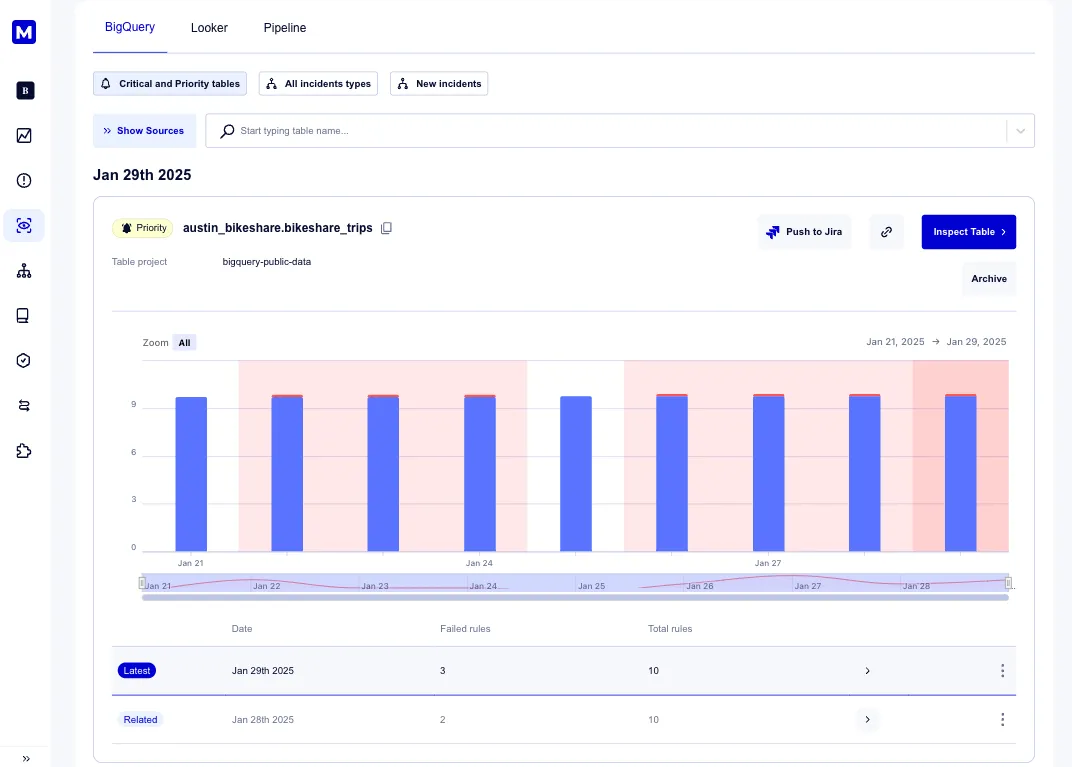Open the table name search dropdown arrow
Viewport: 1072px width, 767px height.
pyautogui.click(x=1020, y=131)
